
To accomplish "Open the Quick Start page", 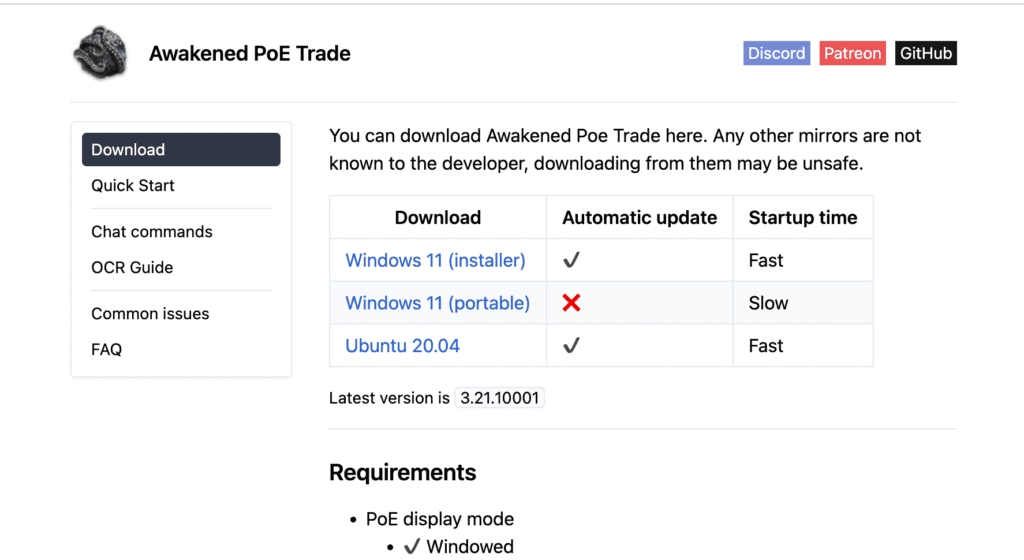I will [x=133, y=185].
